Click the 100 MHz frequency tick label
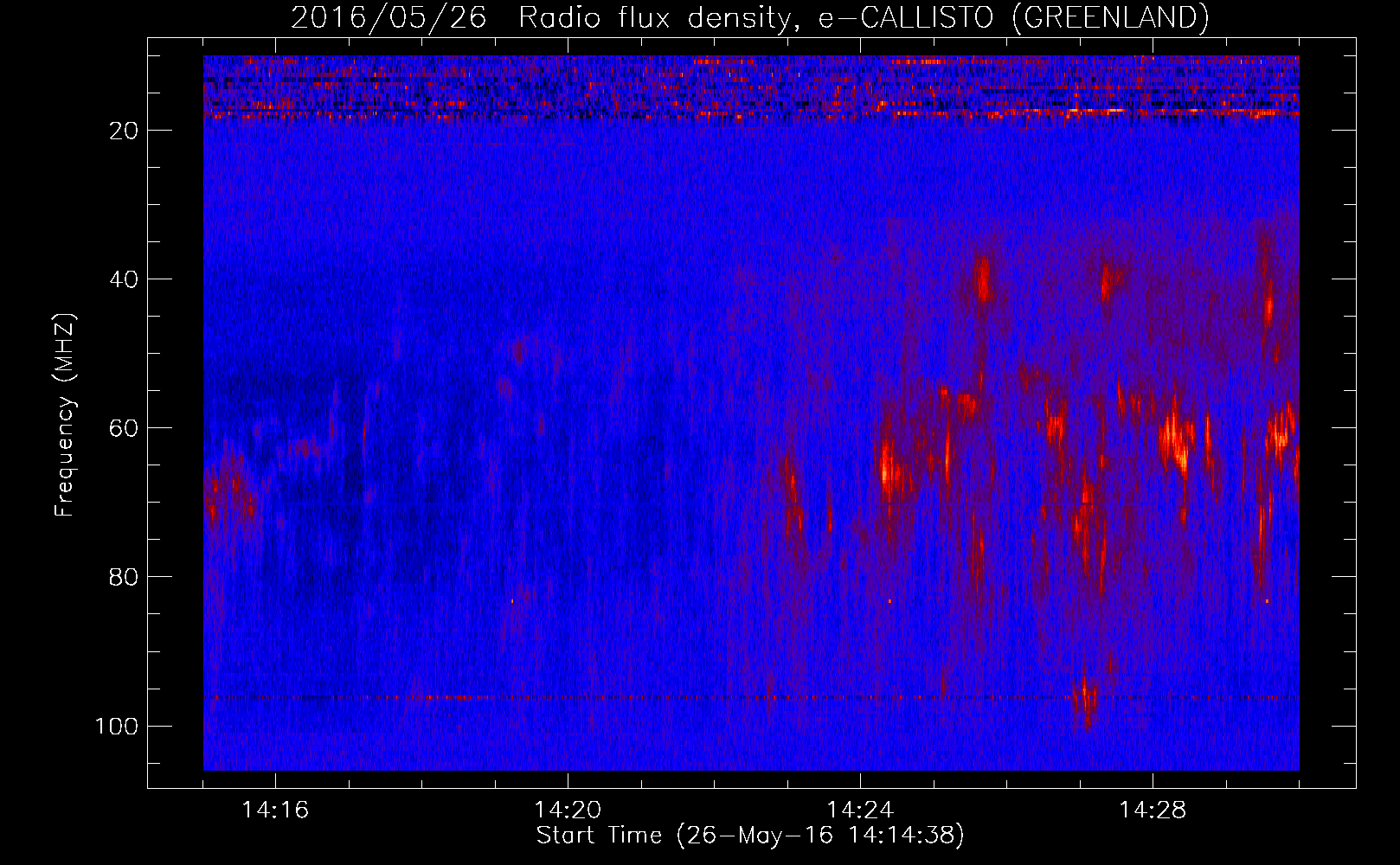Viewport: 1400px width, 865px height. 117,726
